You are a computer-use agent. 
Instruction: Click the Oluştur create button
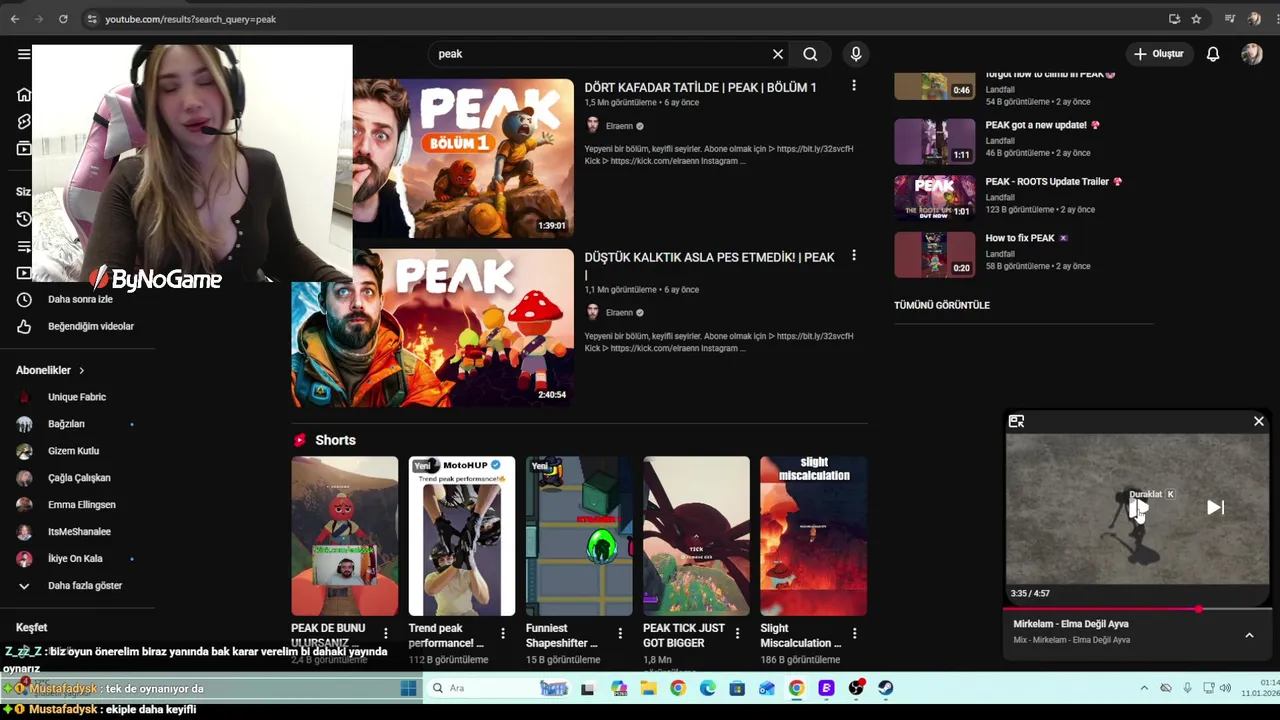pos(1158,54)
